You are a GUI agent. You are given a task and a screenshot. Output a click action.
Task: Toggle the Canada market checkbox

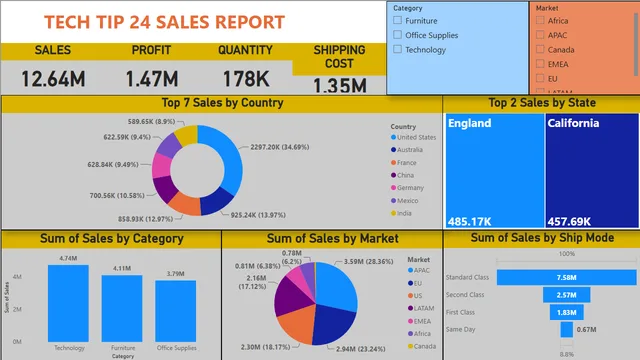coord(540,49)
